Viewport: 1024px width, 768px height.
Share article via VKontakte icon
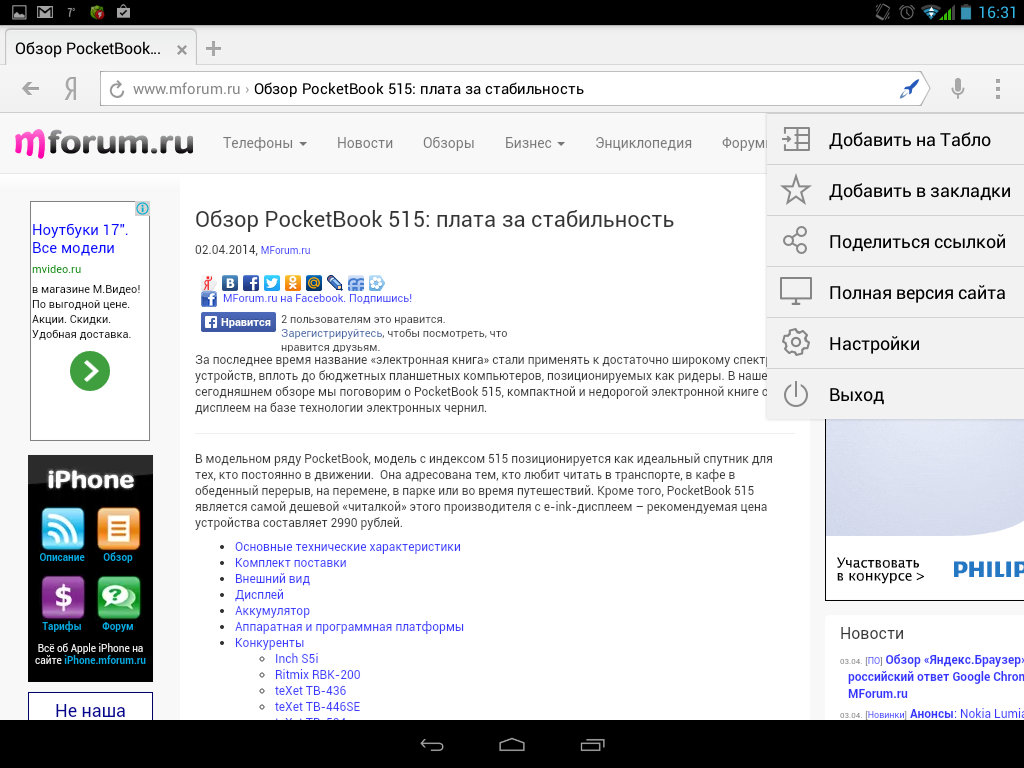(x=230, y=283)
